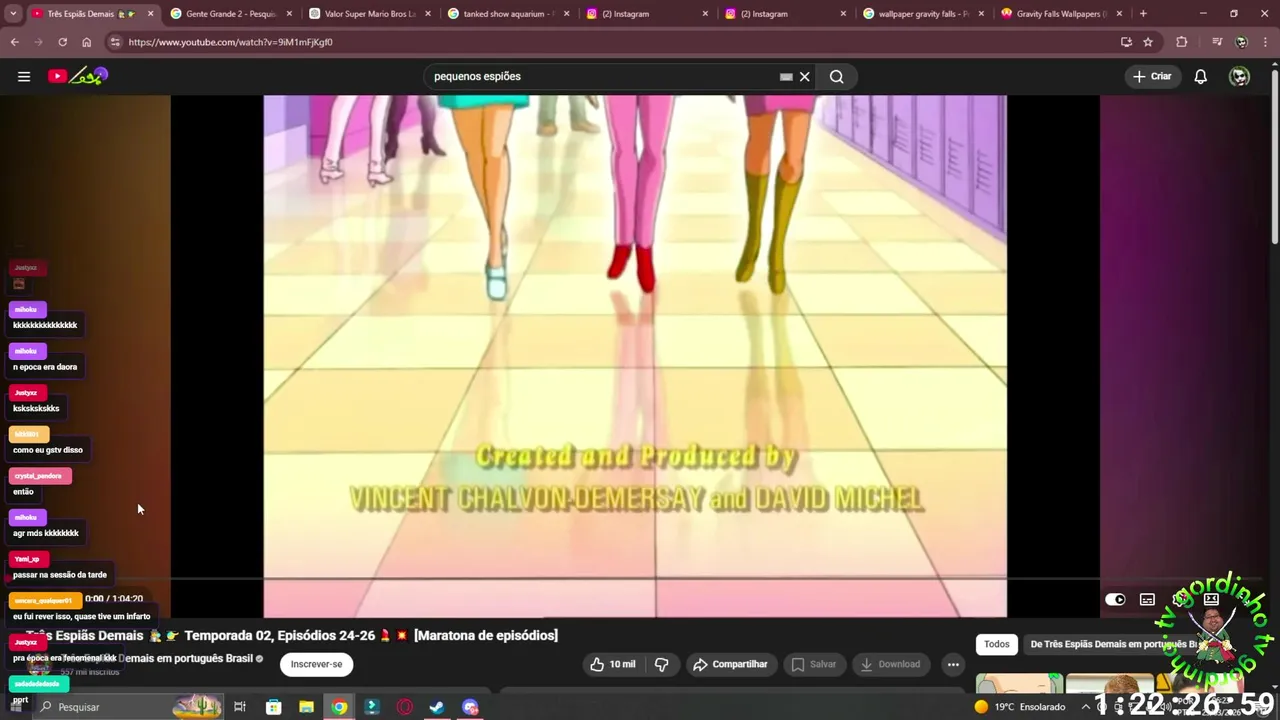Like the video with 10 mil

coord(612,664)
